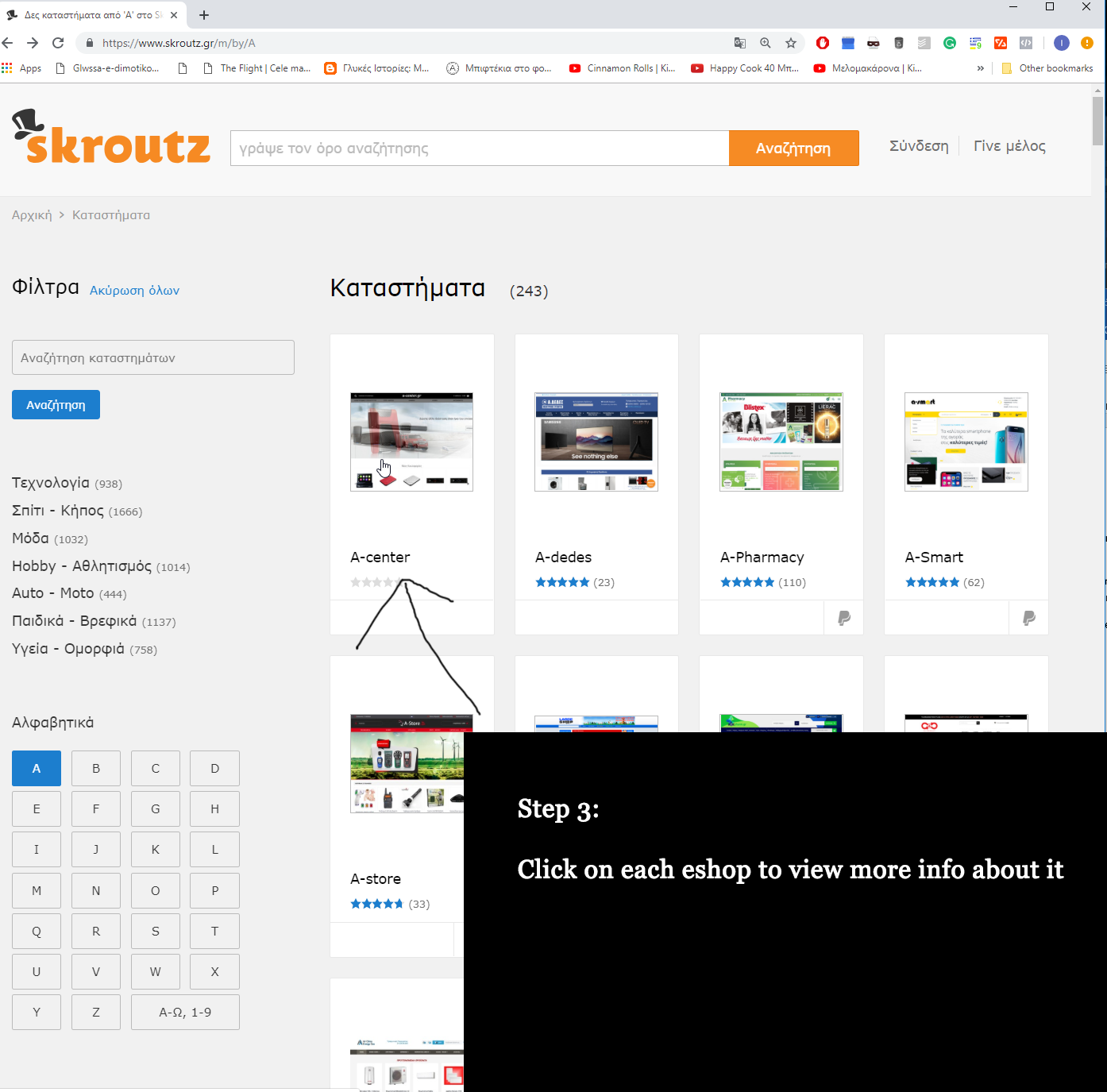
Task: Reload the page with the browser refresh icon
Action: point(58,43)
